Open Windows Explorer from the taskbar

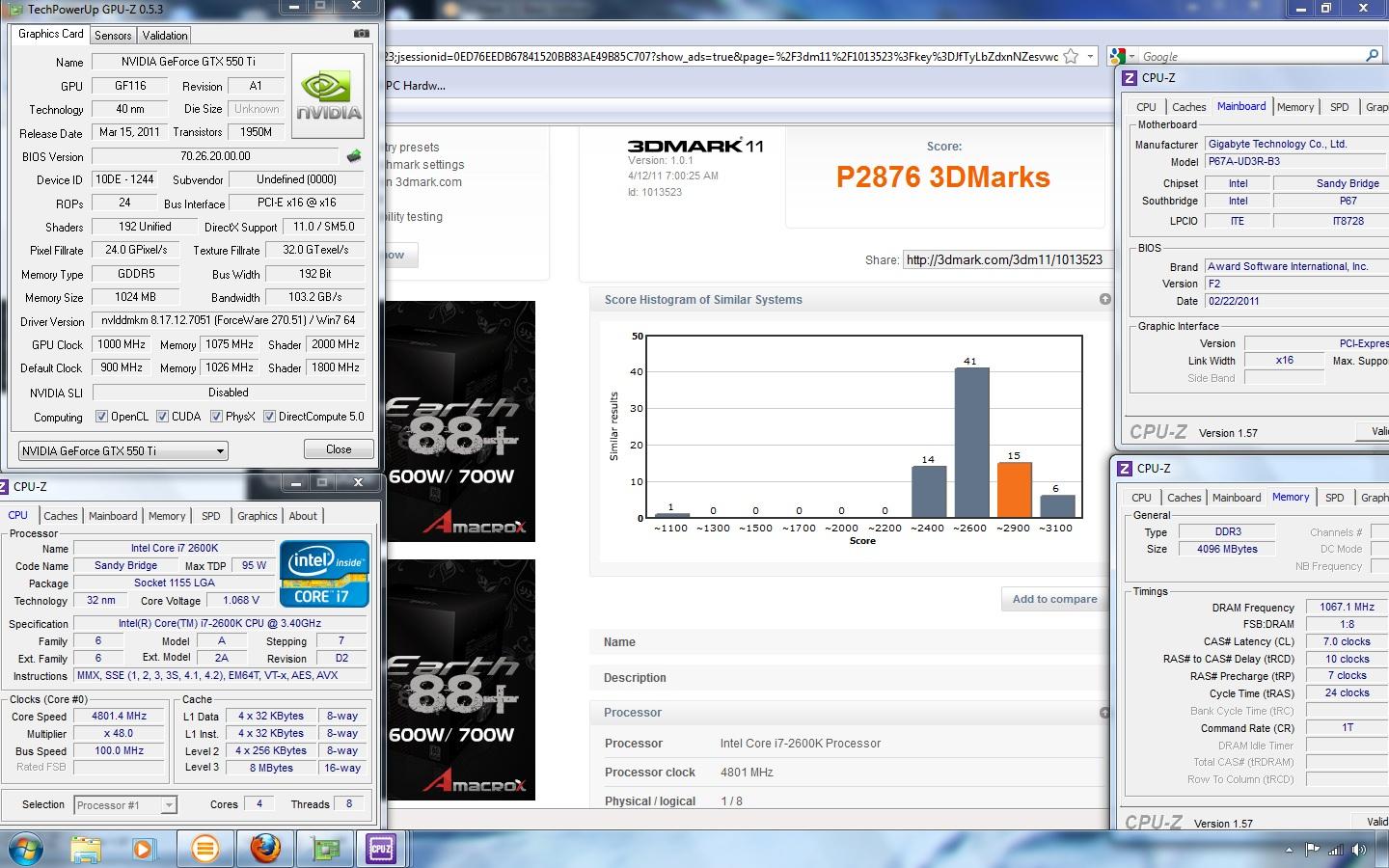(x=86, y=849)
